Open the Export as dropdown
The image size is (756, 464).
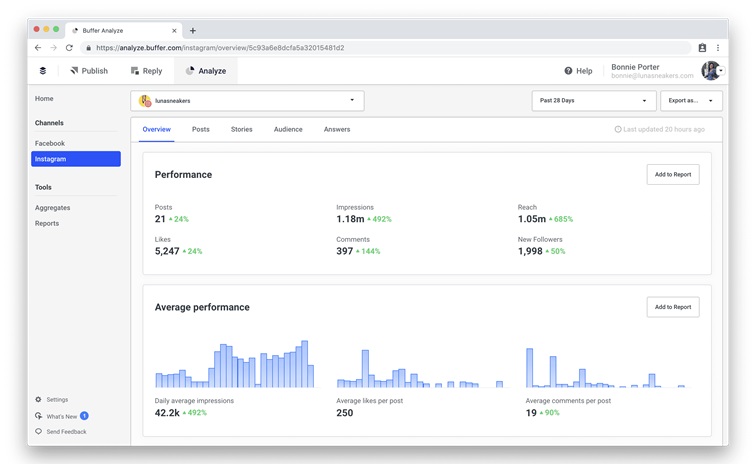point(691,101)
